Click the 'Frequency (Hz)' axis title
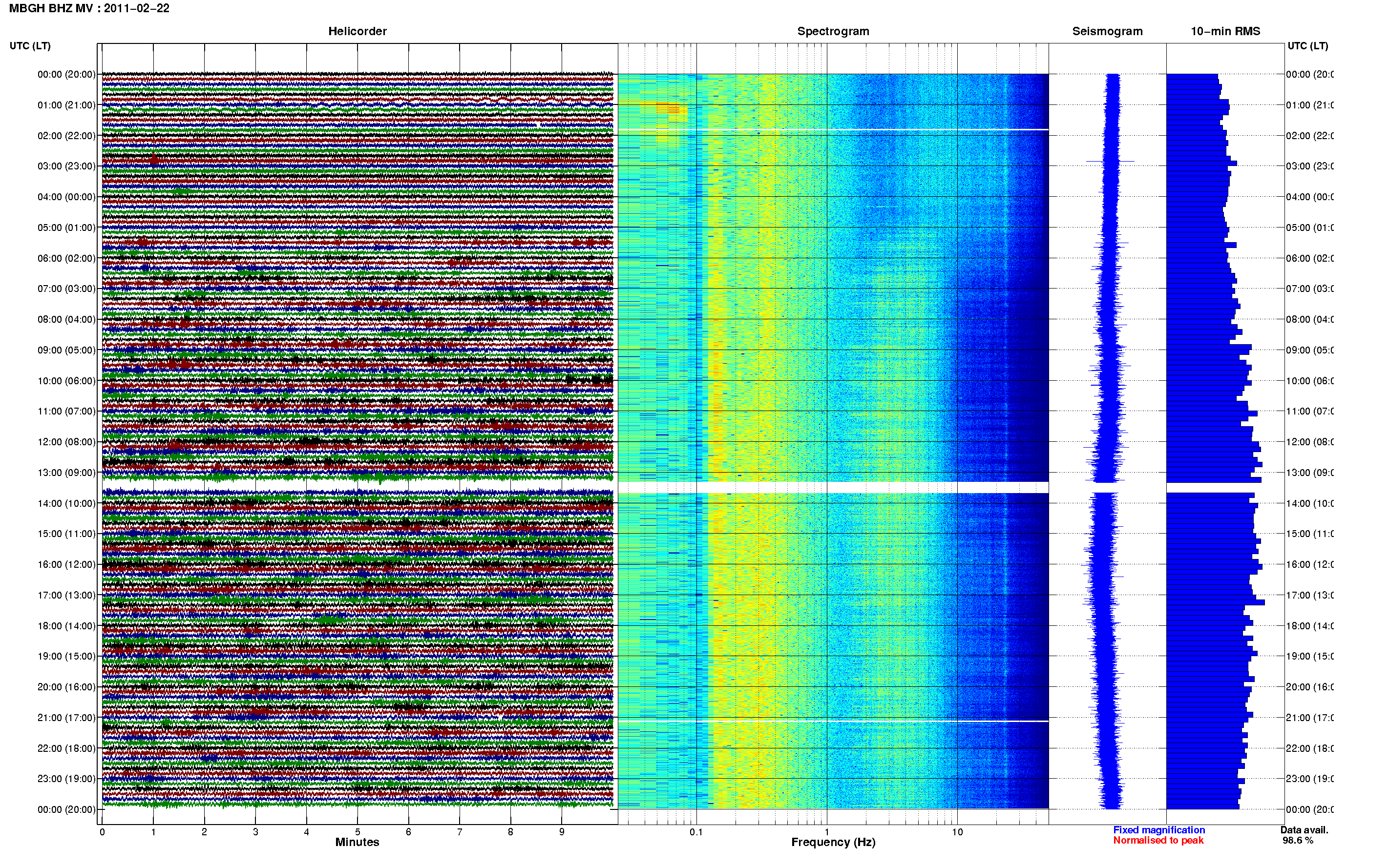 tap(833, 842)
